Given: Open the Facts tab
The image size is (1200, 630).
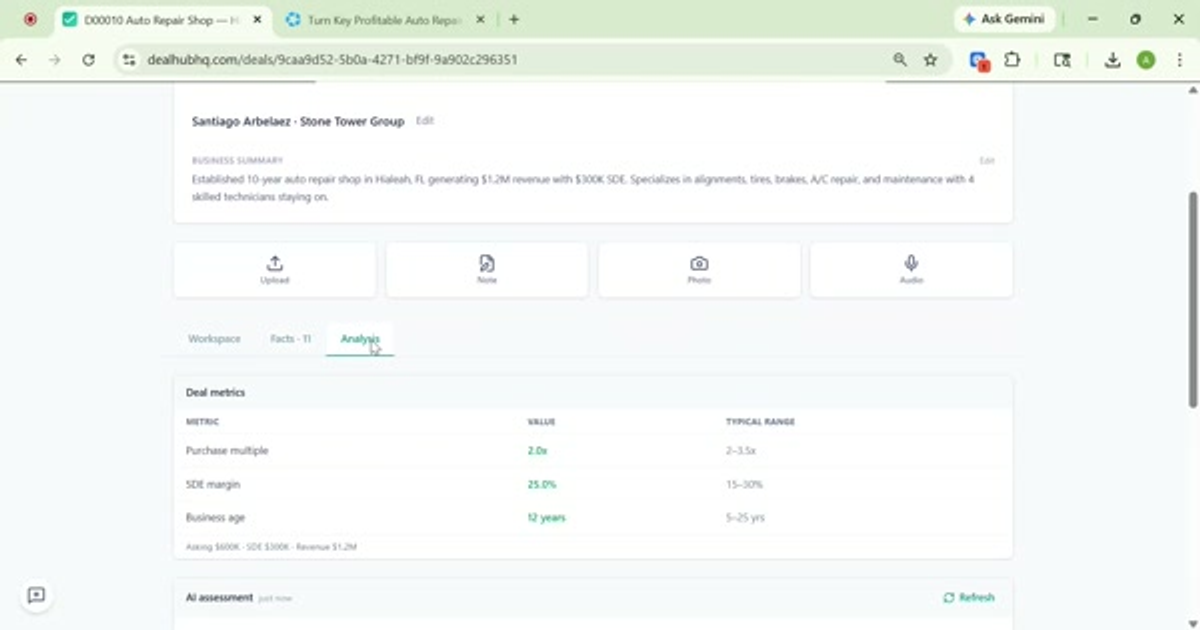Looking at the screenshot, I should click(x=290, y=339).
